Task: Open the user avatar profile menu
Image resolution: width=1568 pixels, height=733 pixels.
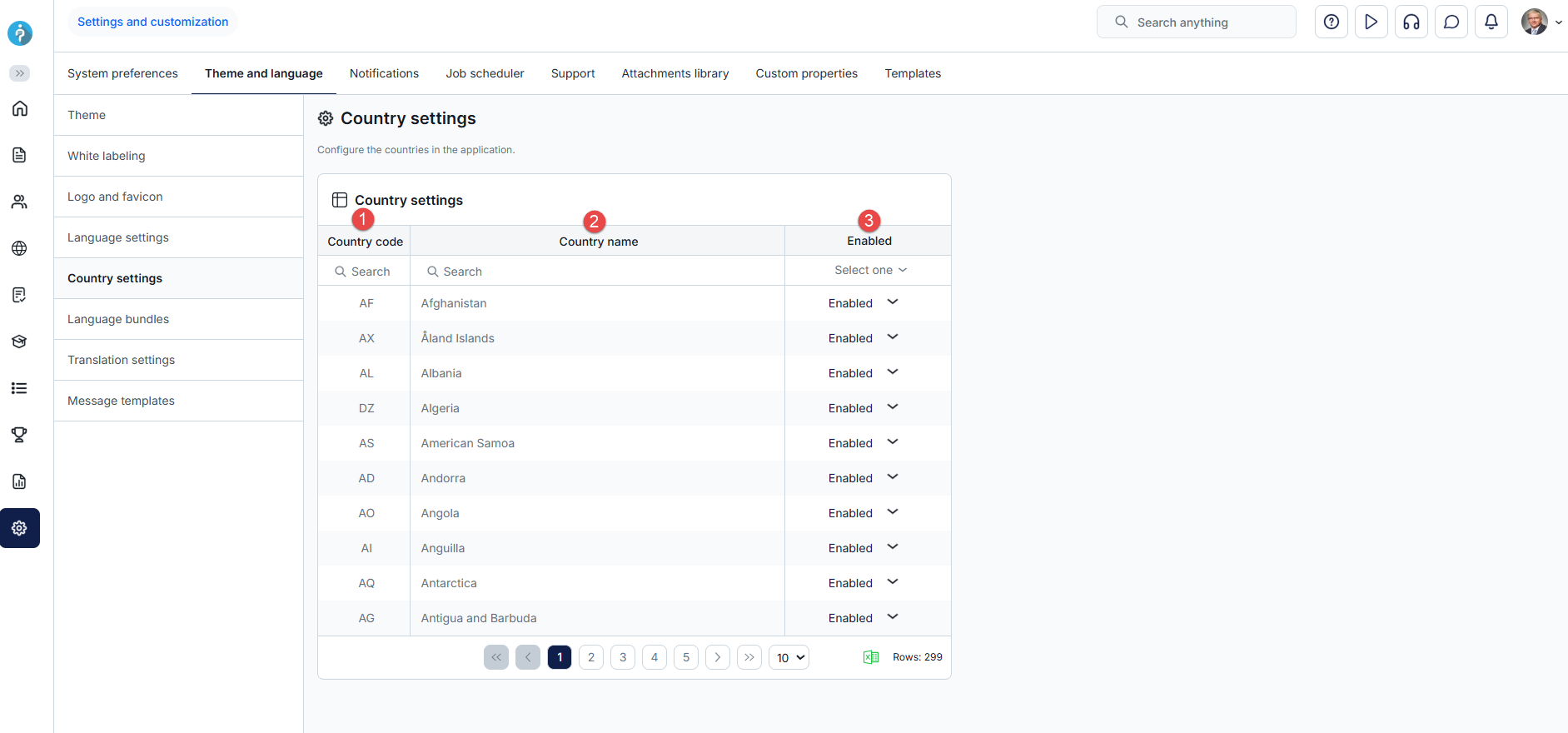Action: pos(1541,22)
